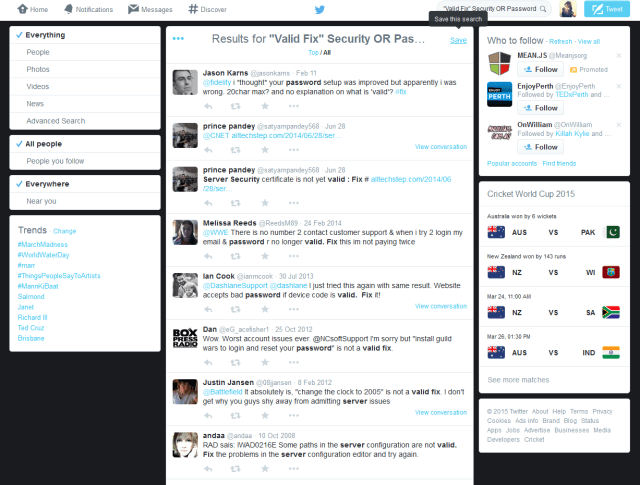The height and width of the screenshot is (485, 640).
Task: Open the Discover tab
Action: (207, 9)
